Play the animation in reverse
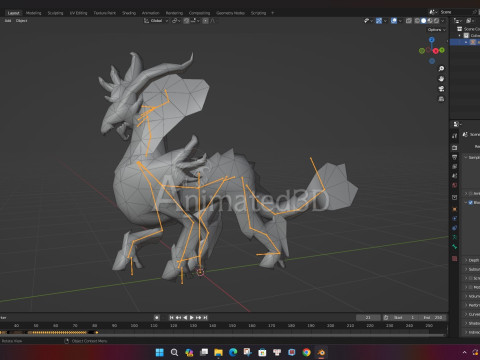 tap(185, 318)
